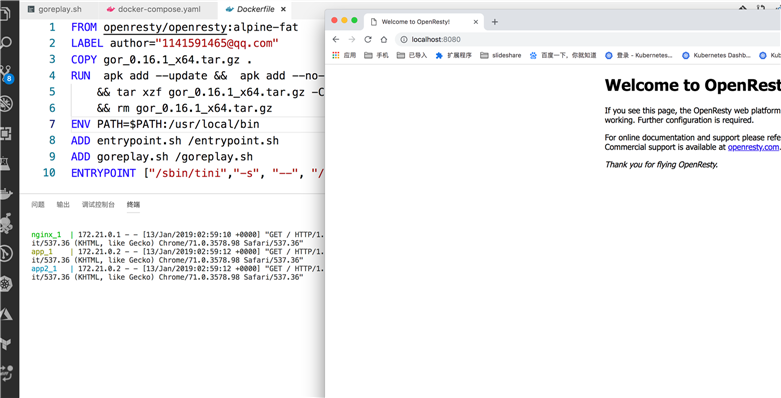
Task: Open the Kubernetes helm wheel view
Action: pyautogui.click(x=6, y=284)
